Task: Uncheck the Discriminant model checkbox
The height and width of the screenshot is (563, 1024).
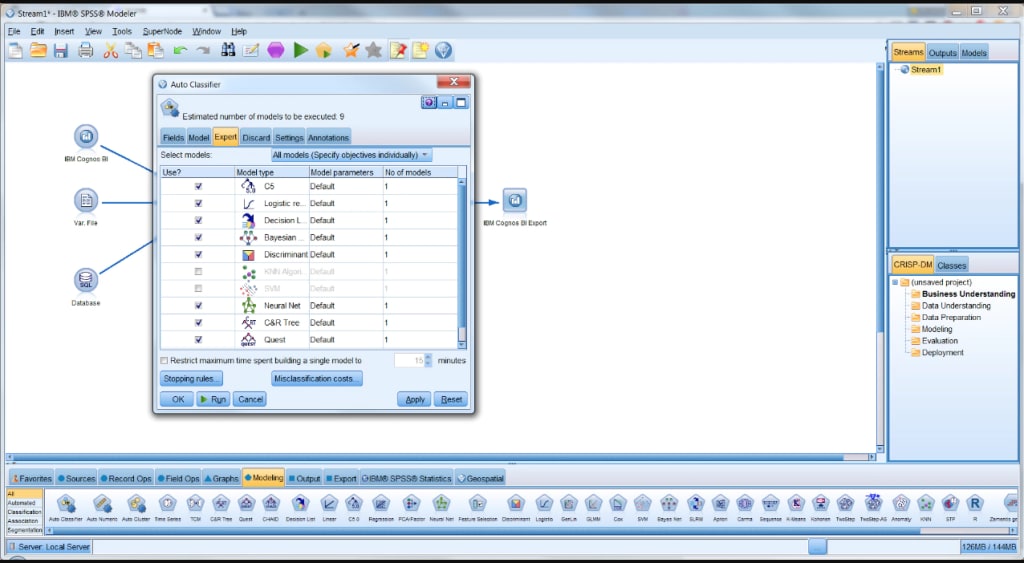Action: click(x=199, y=254)
